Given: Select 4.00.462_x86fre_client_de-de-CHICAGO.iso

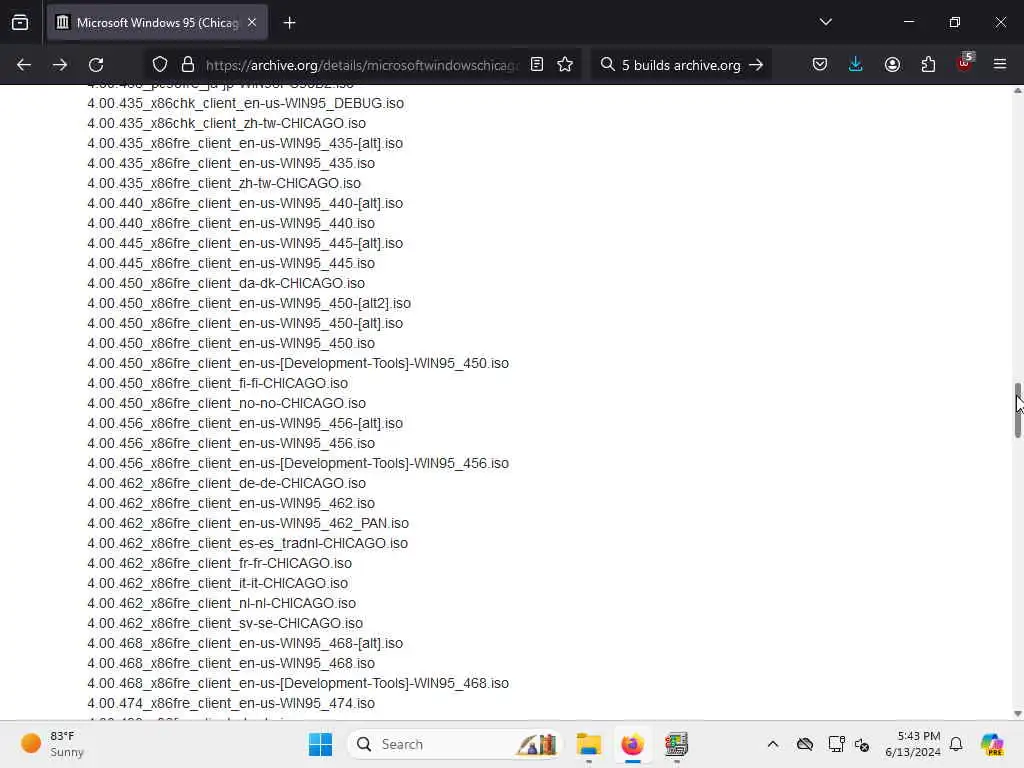Looking at the screenshot, I should (227, 483).
